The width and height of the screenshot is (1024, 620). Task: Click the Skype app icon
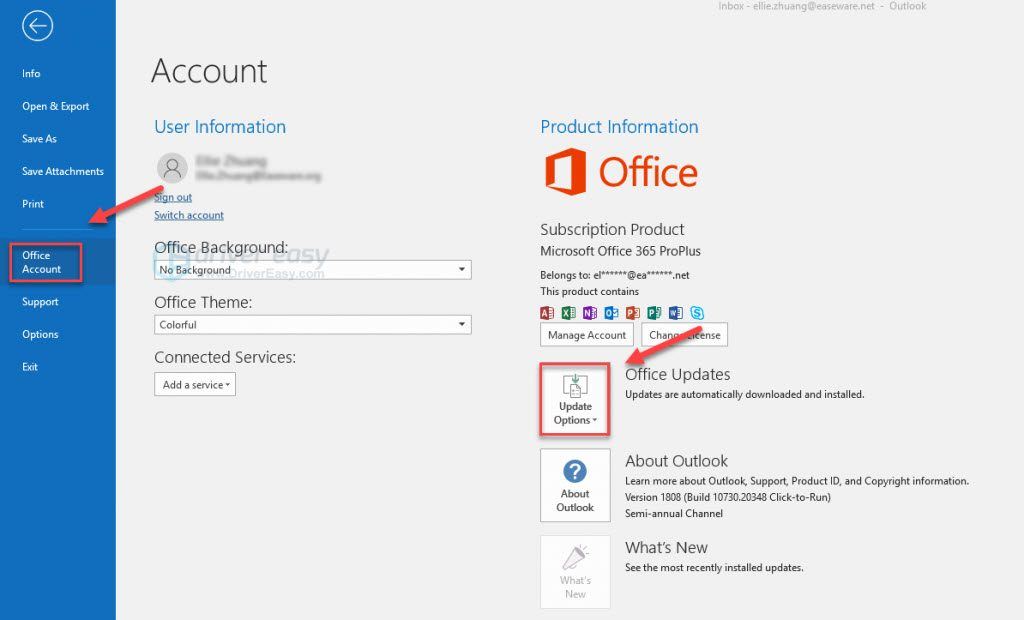pyautogui.click(x=697, y=313)
